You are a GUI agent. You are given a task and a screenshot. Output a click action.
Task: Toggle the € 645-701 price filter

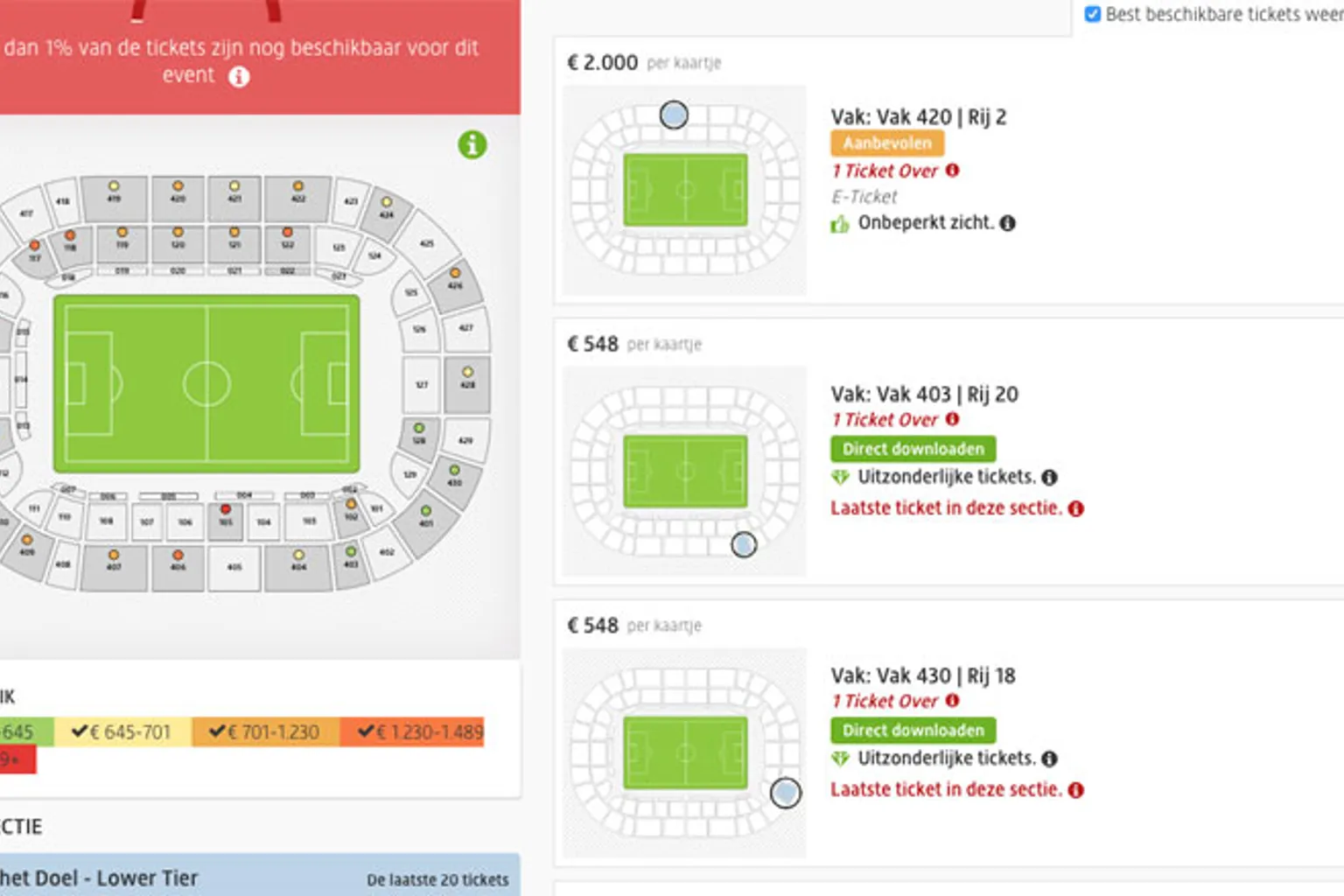122,732
